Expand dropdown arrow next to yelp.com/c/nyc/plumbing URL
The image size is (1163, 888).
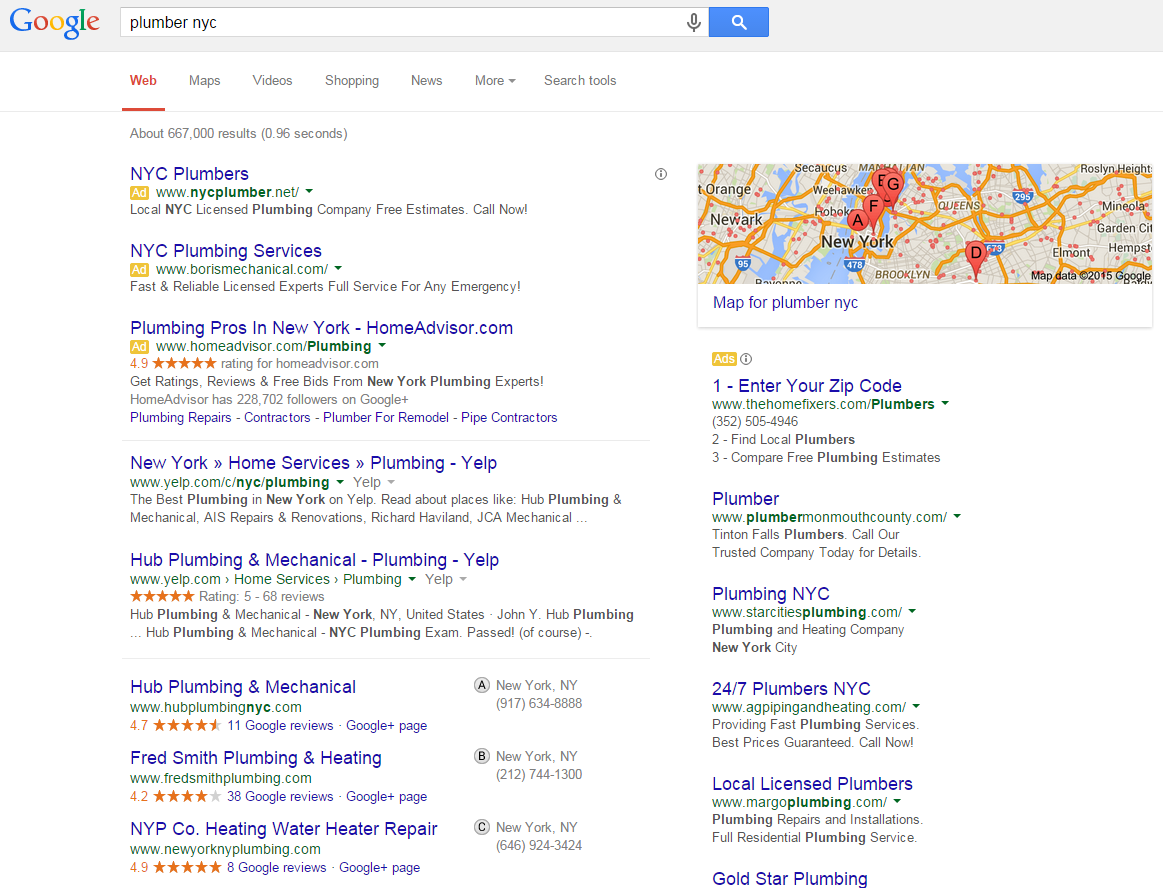(340, 482)
